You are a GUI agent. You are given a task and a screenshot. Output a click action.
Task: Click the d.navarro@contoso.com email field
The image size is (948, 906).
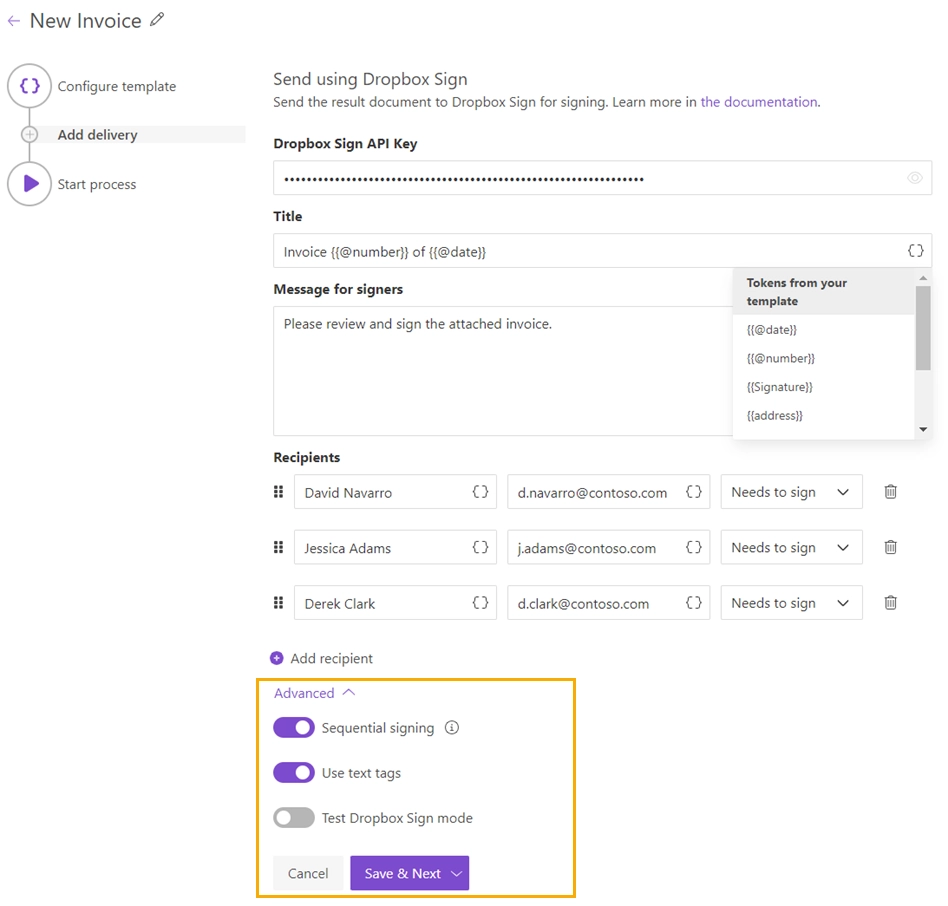click(x=608, y=492)
